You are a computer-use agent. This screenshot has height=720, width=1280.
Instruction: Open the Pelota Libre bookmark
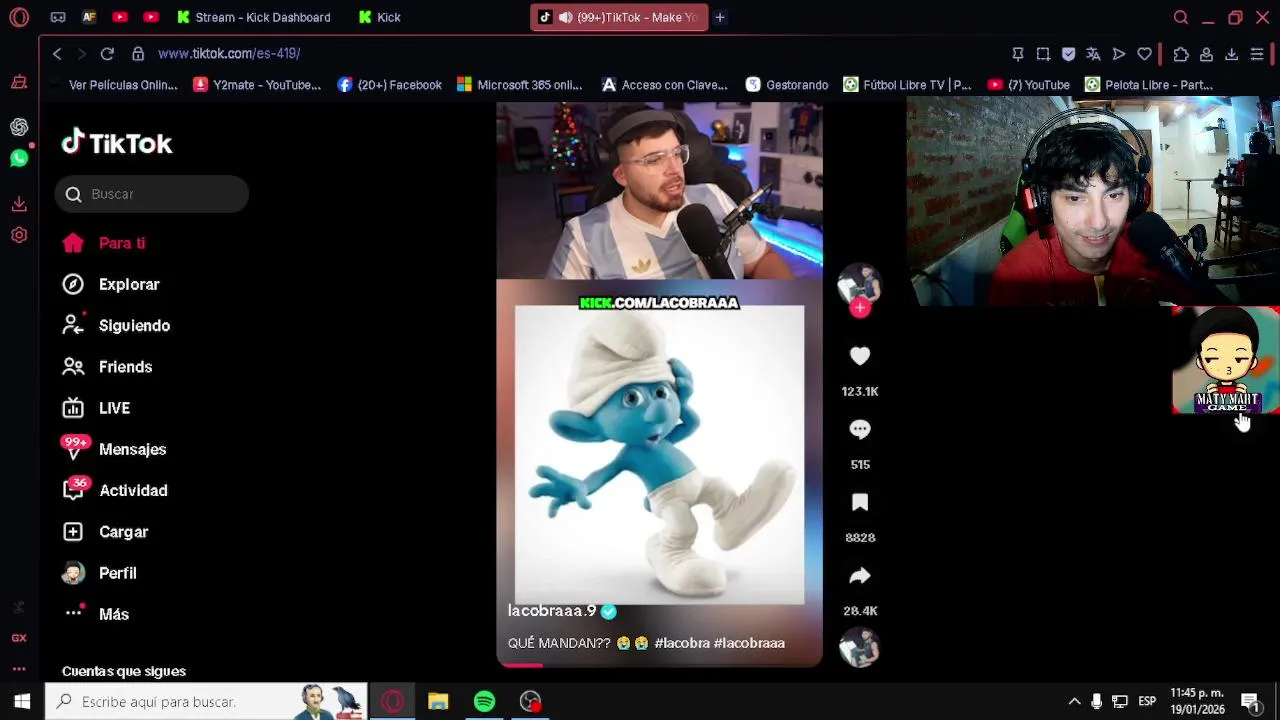click(1149, 85)
